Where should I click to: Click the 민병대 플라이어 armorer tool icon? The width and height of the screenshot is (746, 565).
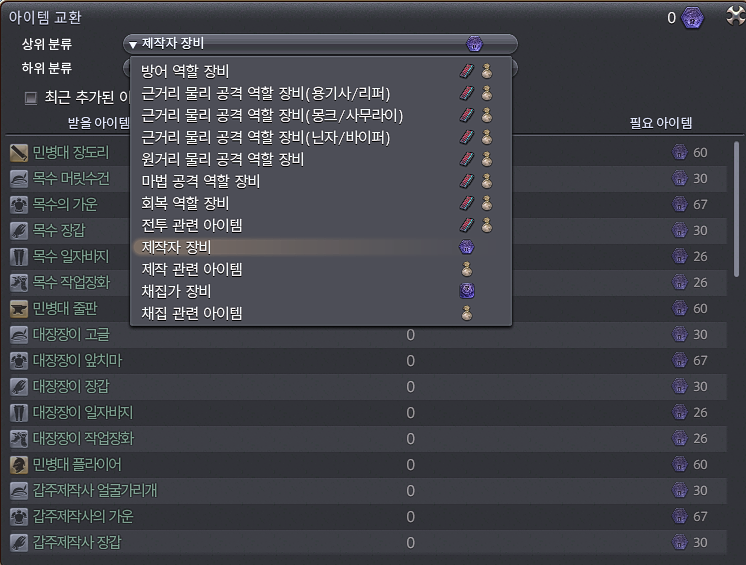pos(19,465)
